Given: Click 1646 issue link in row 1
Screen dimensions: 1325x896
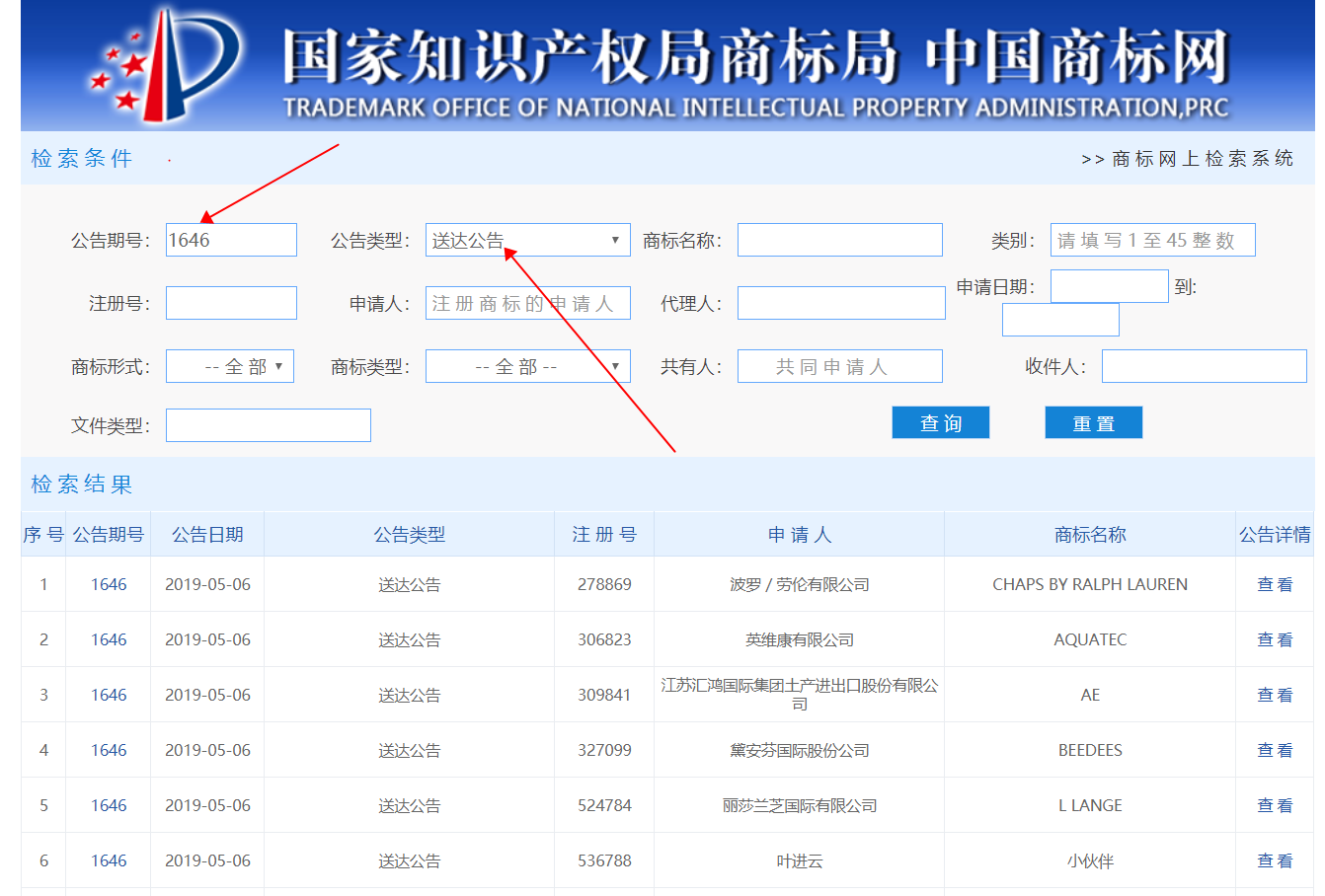Looking at the screenshot, I should pos(109,584).
